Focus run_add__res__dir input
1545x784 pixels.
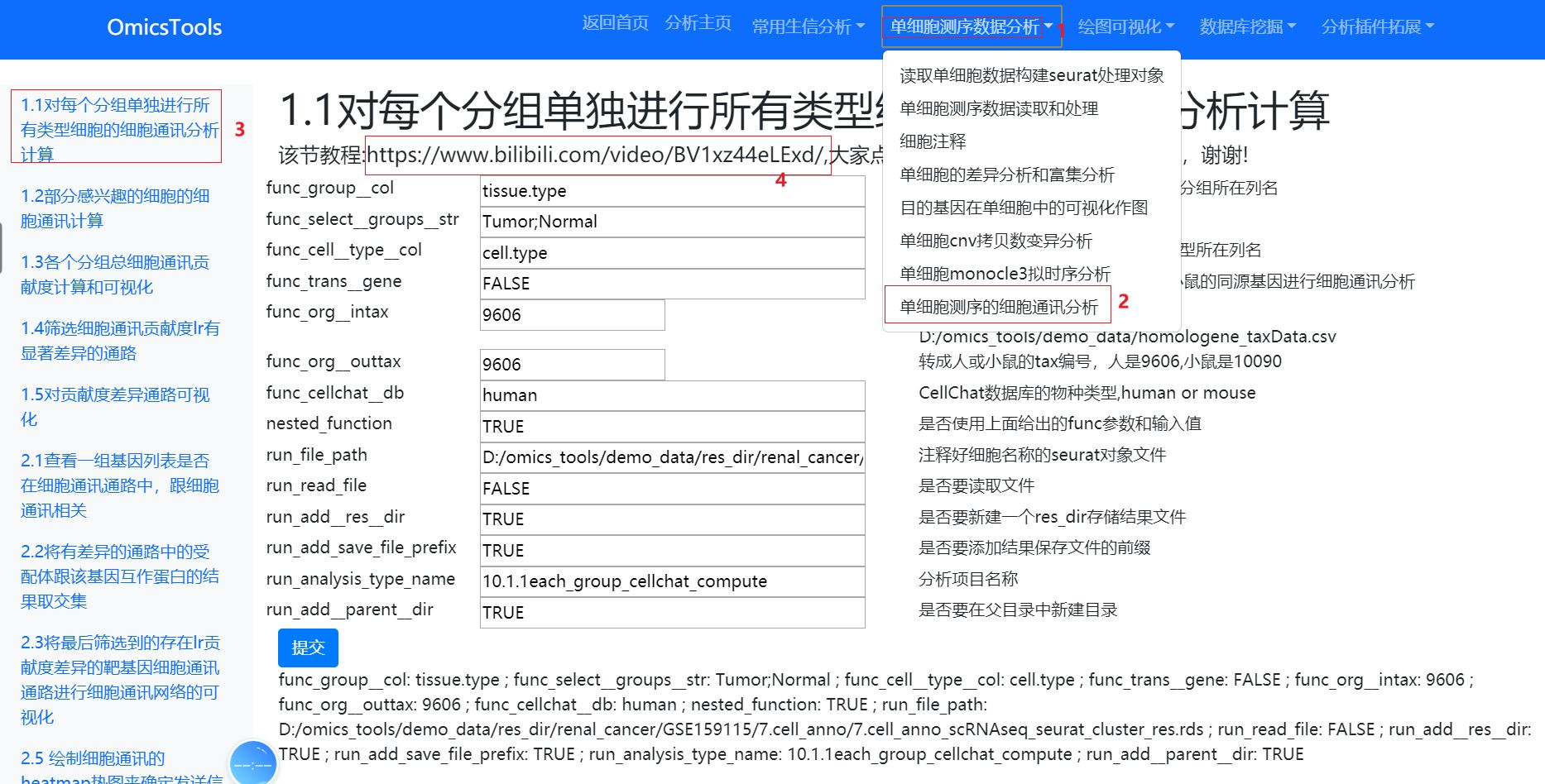[672, 519]
